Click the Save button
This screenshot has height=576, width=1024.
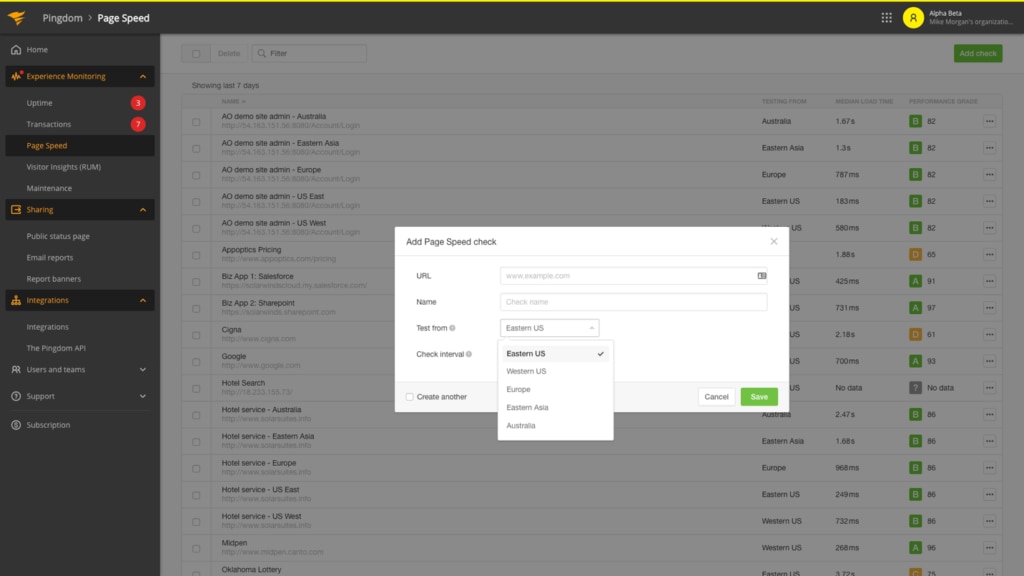[x=759, y=397]
